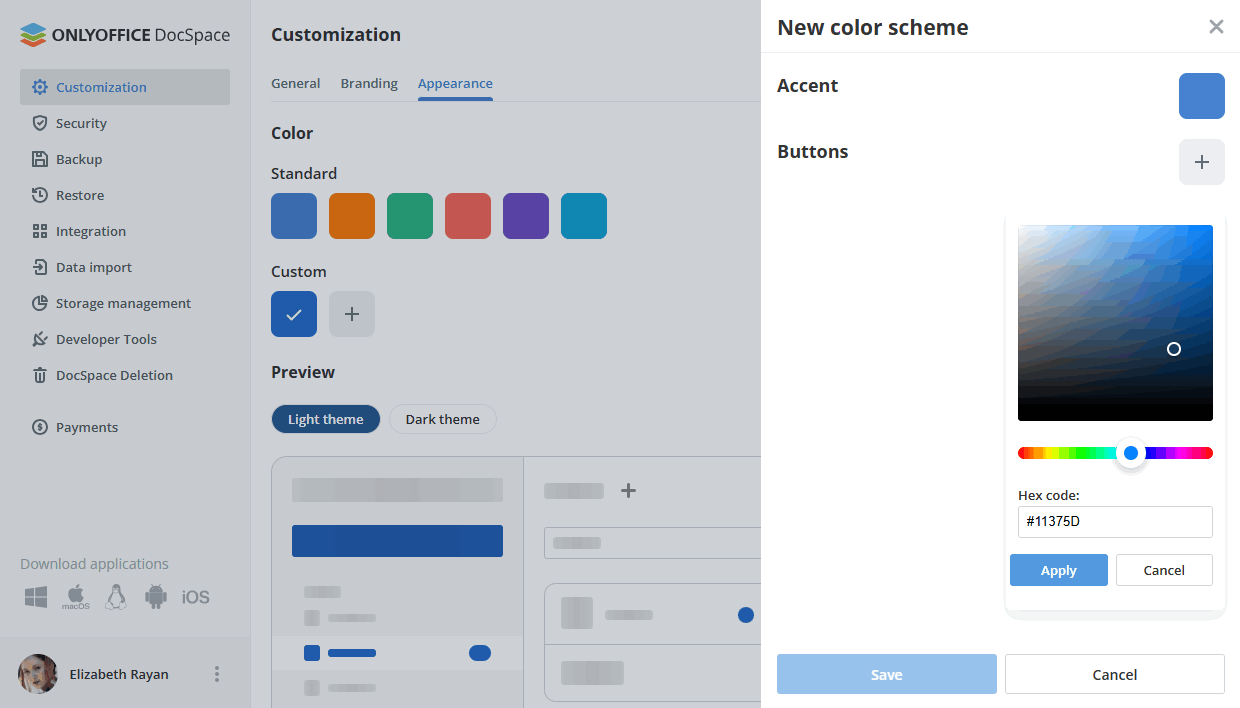Add a new custom color scheme
The image size is (1240, 708).
[352, 314]
